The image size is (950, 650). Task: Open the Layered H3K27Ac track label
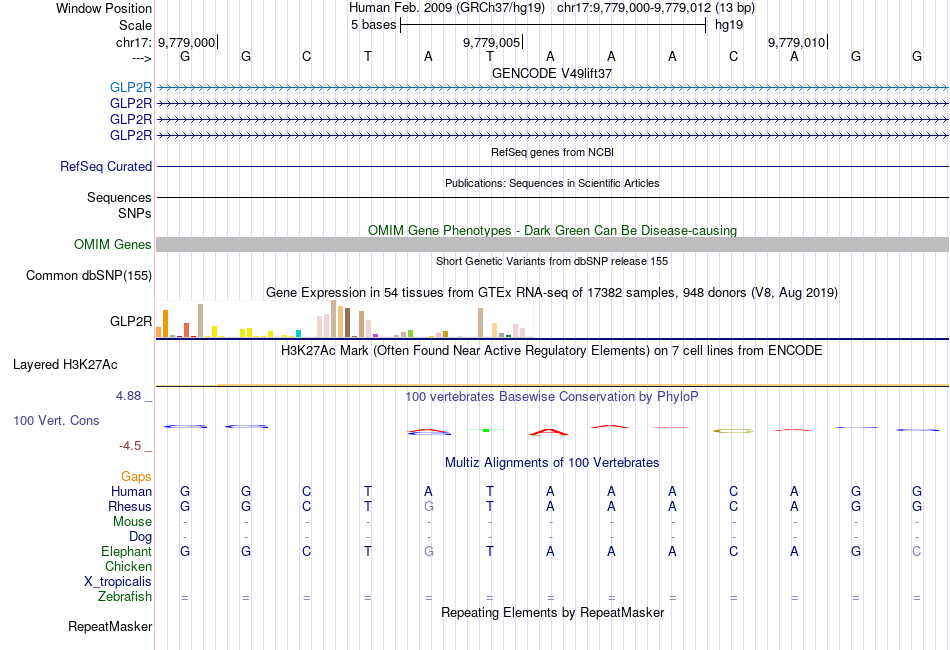[x=65, y=365]
